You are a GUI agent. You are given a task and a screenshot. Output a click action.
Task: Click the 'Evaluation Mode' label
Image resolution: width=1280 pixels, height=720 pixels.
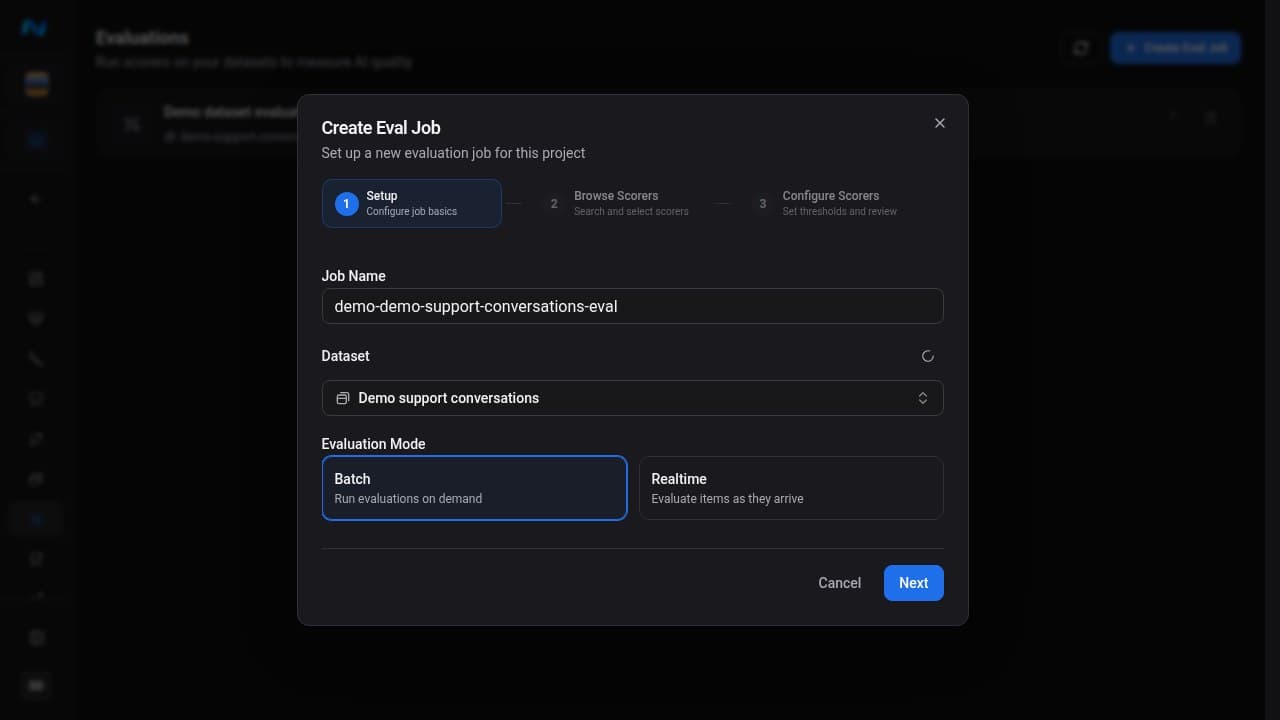(373, 444)
